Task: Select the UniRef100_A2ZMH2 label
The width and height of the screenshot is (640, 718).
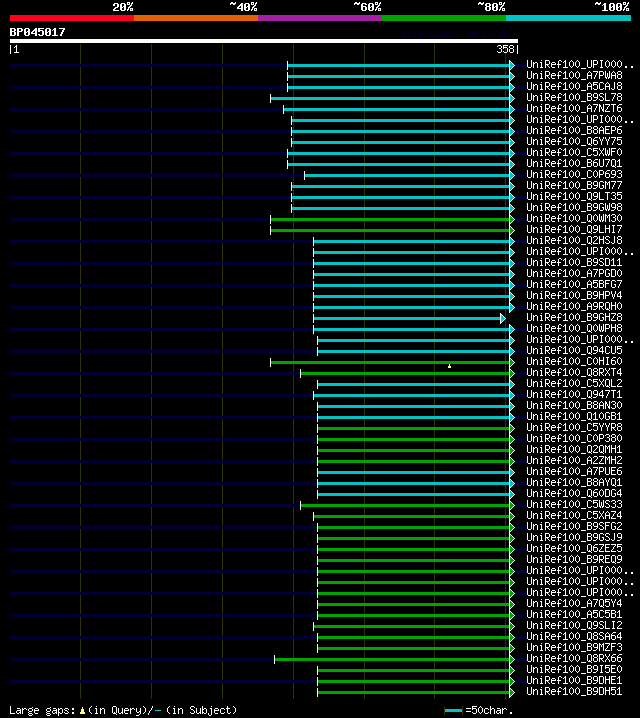Action: click(x=574, y=460)
